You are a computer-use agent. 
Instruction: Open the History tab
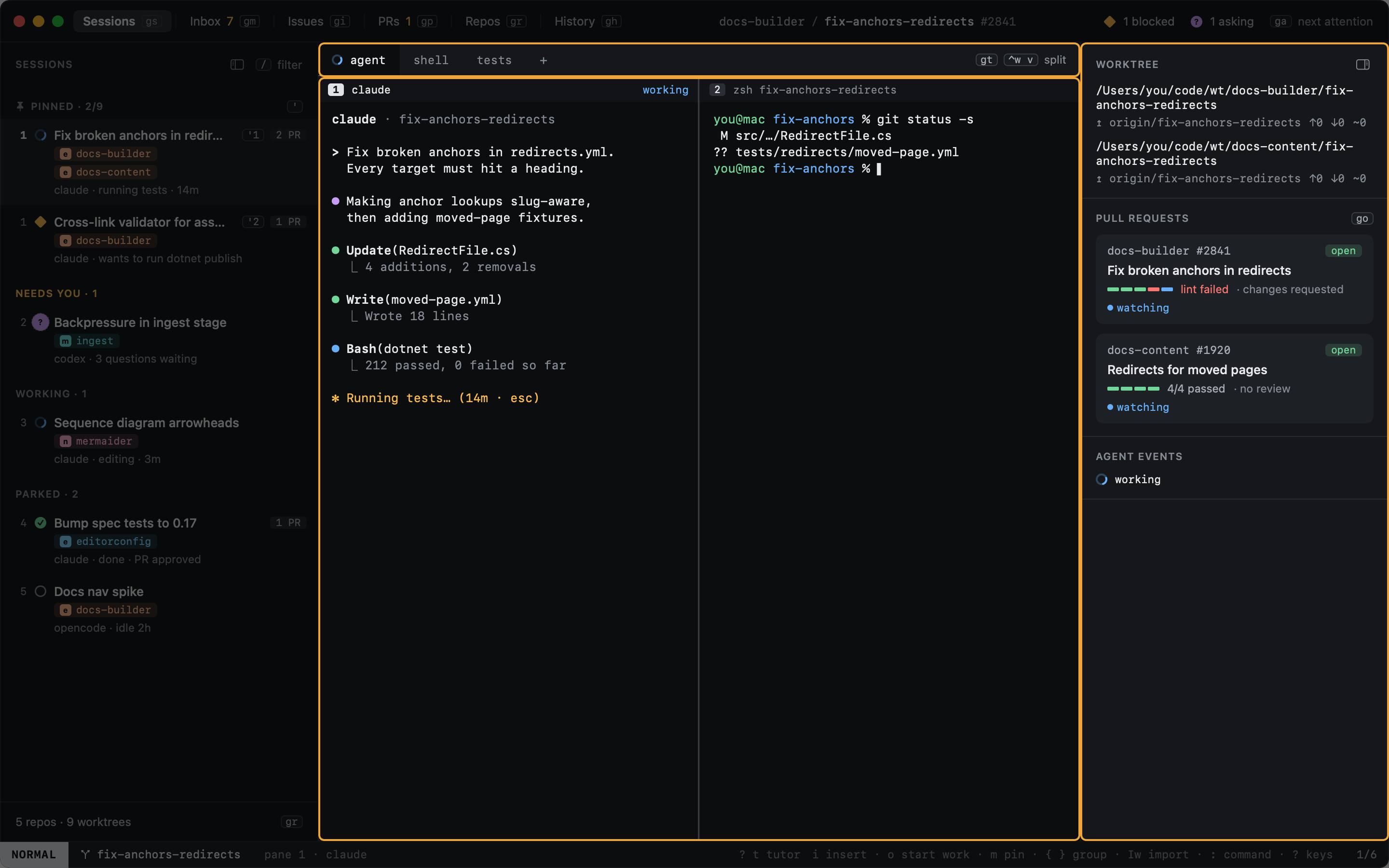pos(588,21)
